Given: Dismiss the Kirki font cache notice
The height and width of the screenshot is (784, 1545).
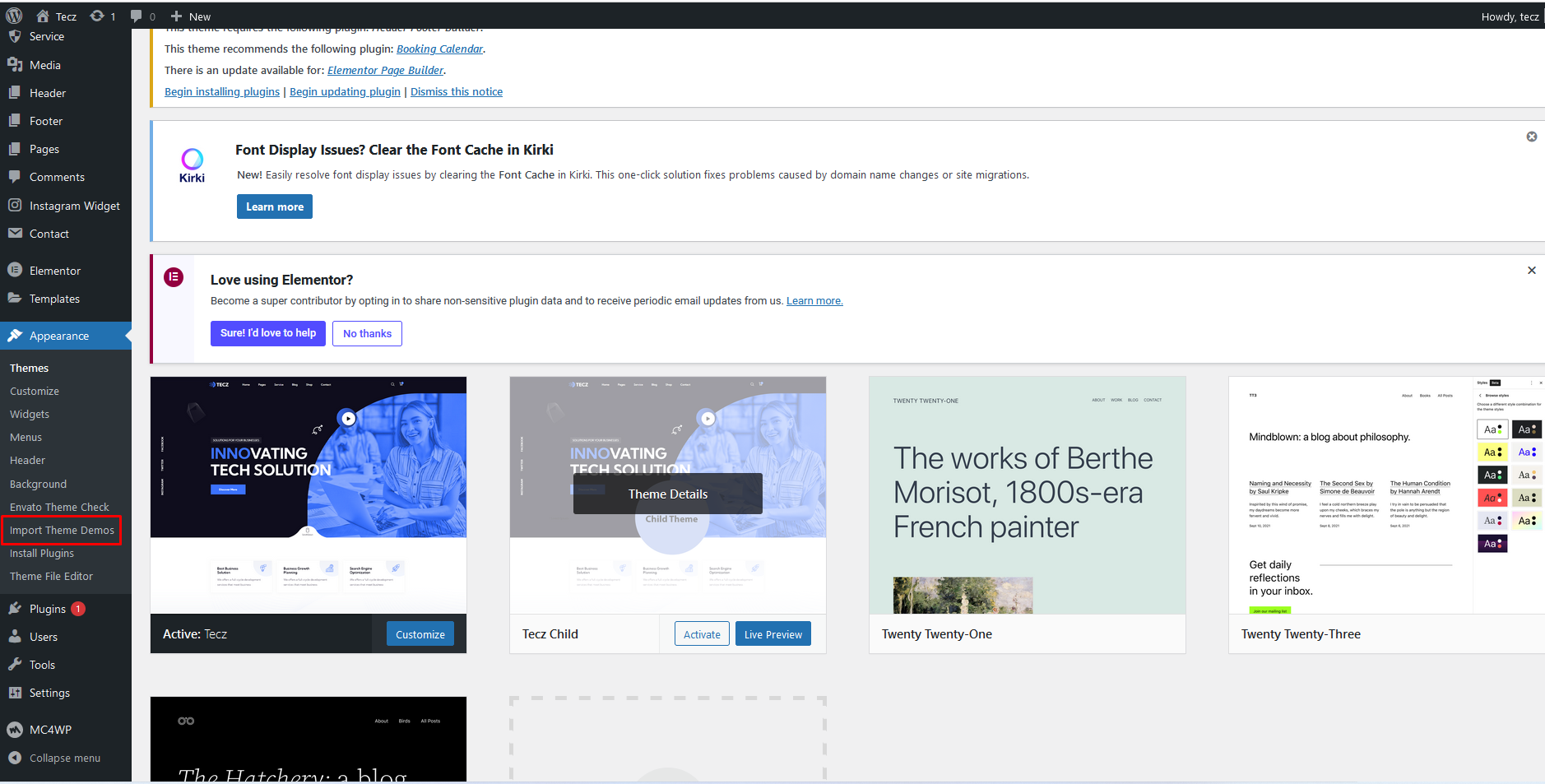Looking at the screenshot, I should pyautogui.click(x=1531, y=137).
